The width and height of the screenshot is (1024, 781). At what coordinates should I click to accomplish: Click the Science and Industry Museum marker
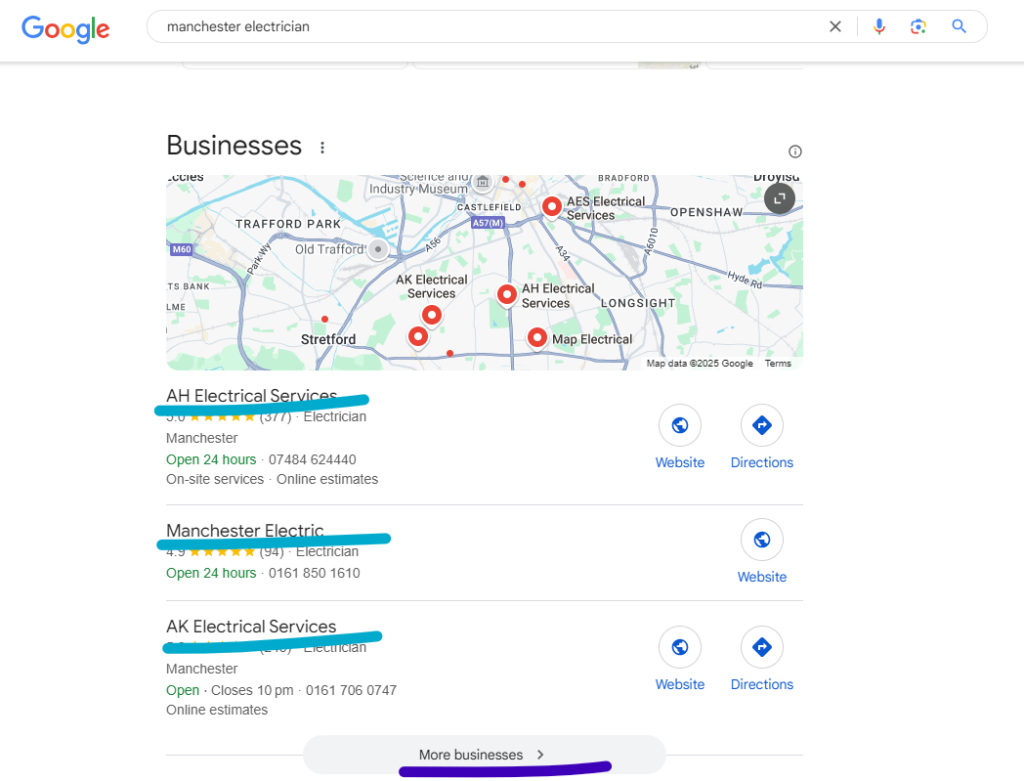click(x=483, y=182)
